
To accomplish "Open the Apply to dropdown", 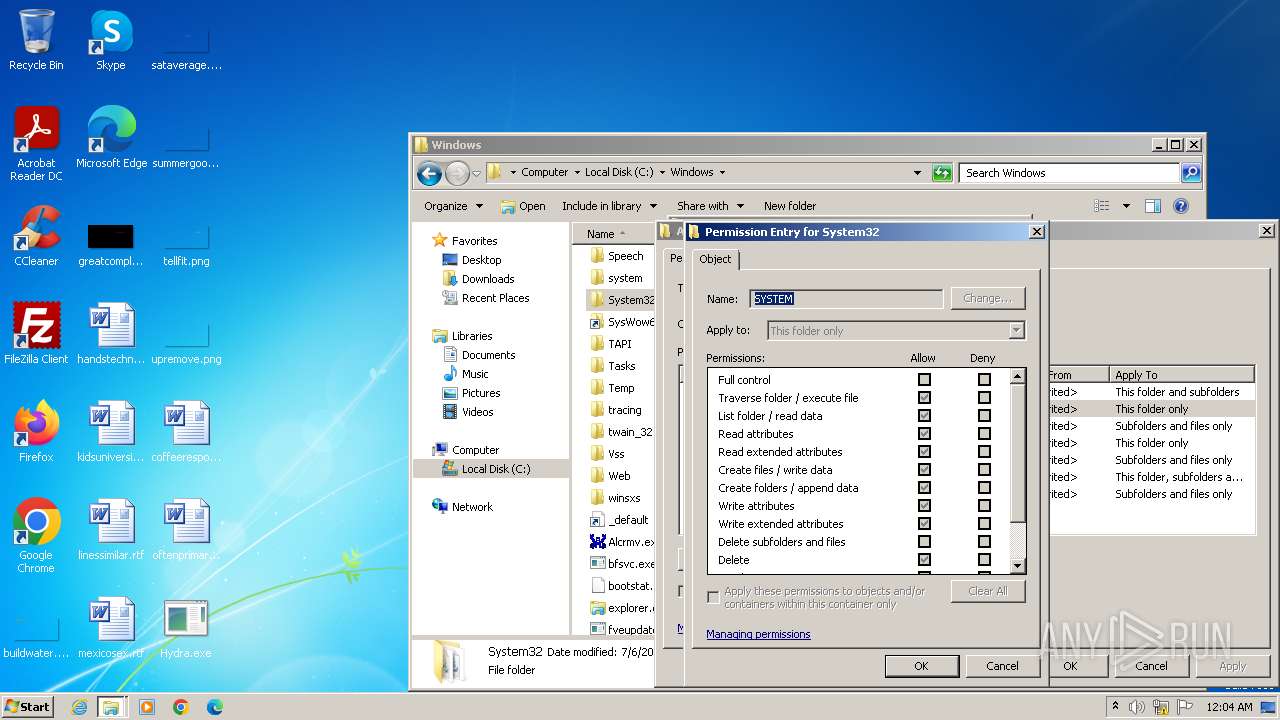I will pyautogui.click(x=1016, y=331).
